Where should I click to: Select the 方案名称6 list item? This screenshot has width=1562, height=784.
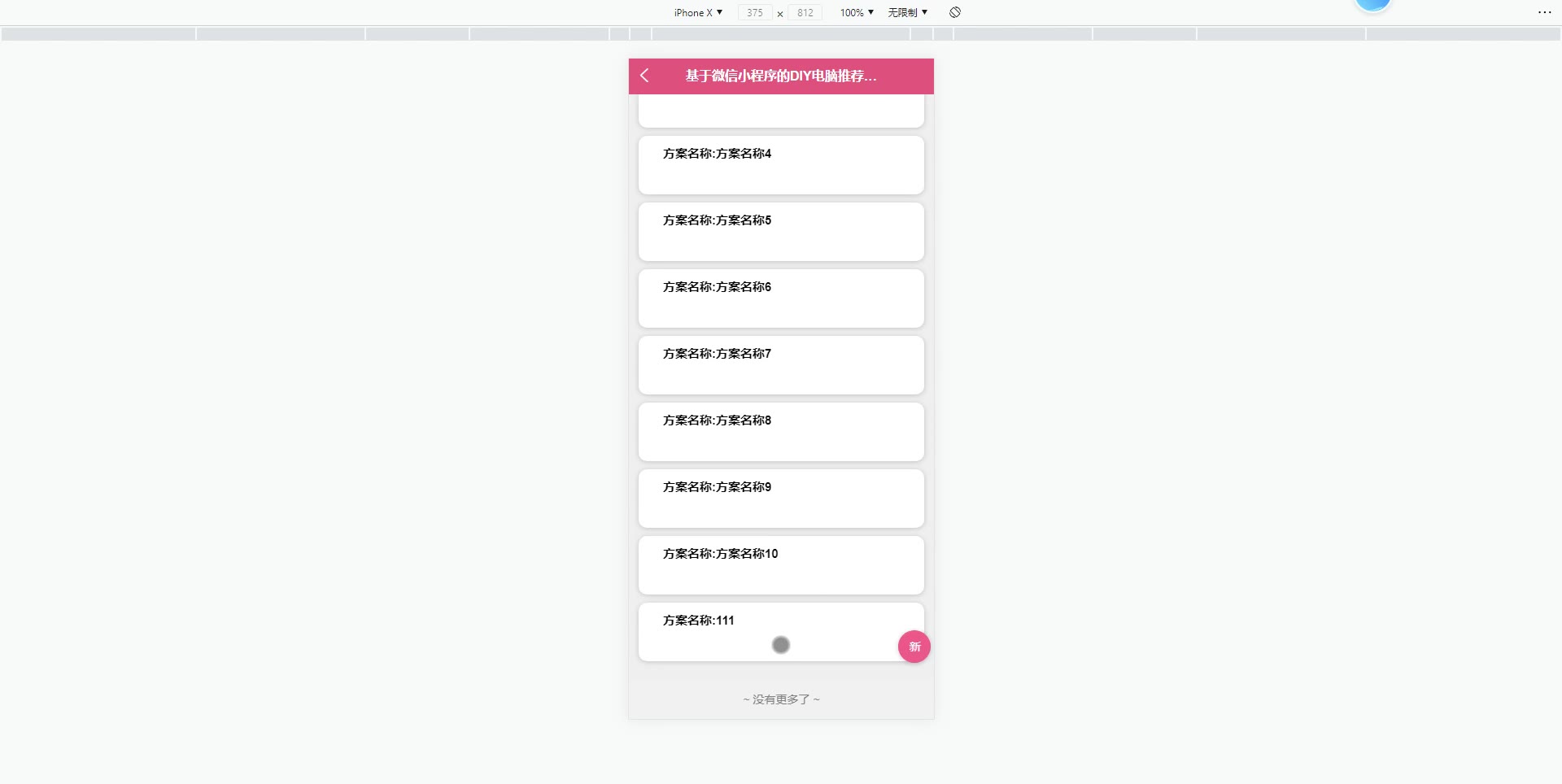(x=781, y=298)
